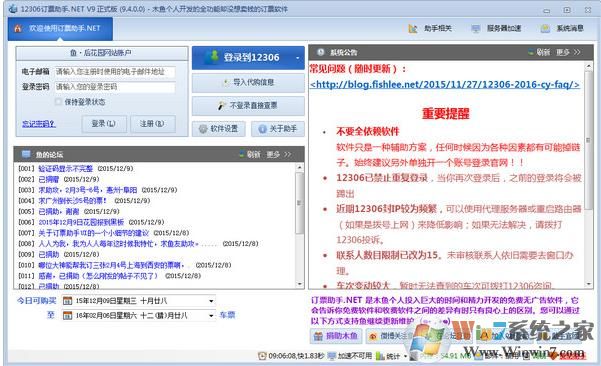Click the 不登录直接查票 button

(x=248, y=105)
